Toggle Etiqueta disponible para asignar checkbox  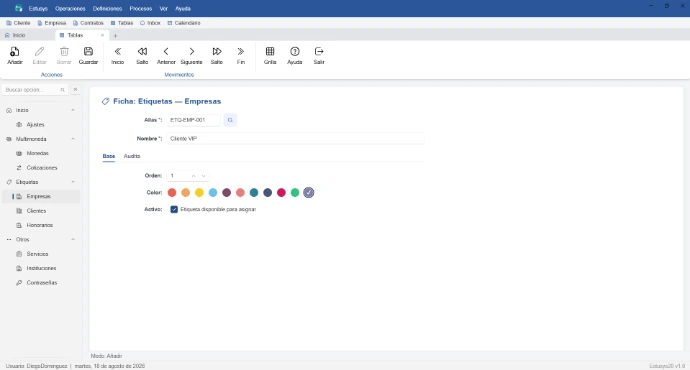point(174,209)
